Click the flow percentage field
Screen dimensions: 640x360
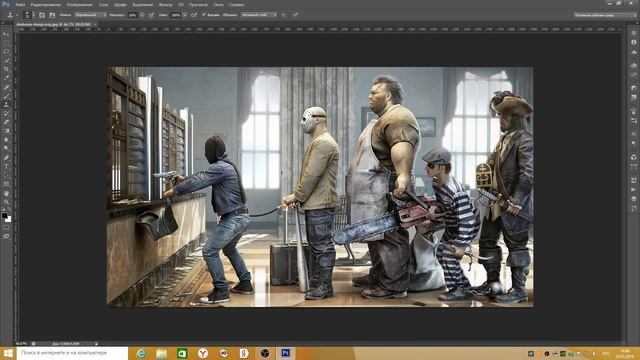176,15
